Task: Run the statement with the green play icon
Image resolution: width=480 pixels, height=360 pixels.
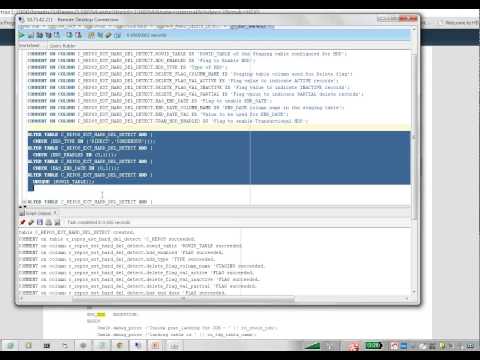Action: 22,35
